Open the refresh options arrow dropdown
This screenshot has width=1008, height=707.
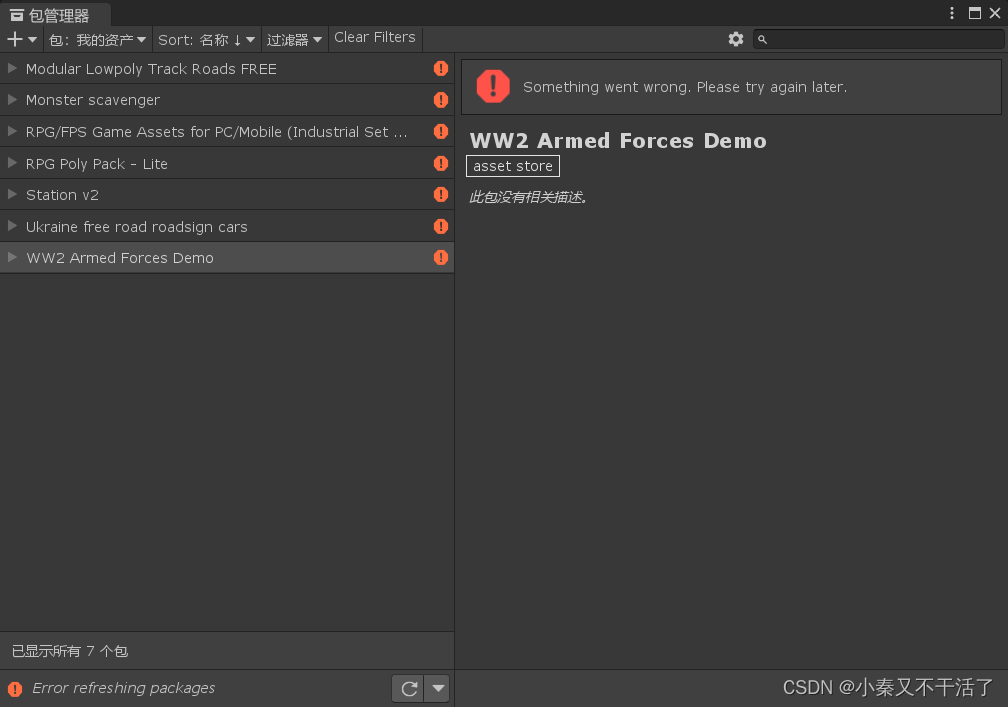437,688
